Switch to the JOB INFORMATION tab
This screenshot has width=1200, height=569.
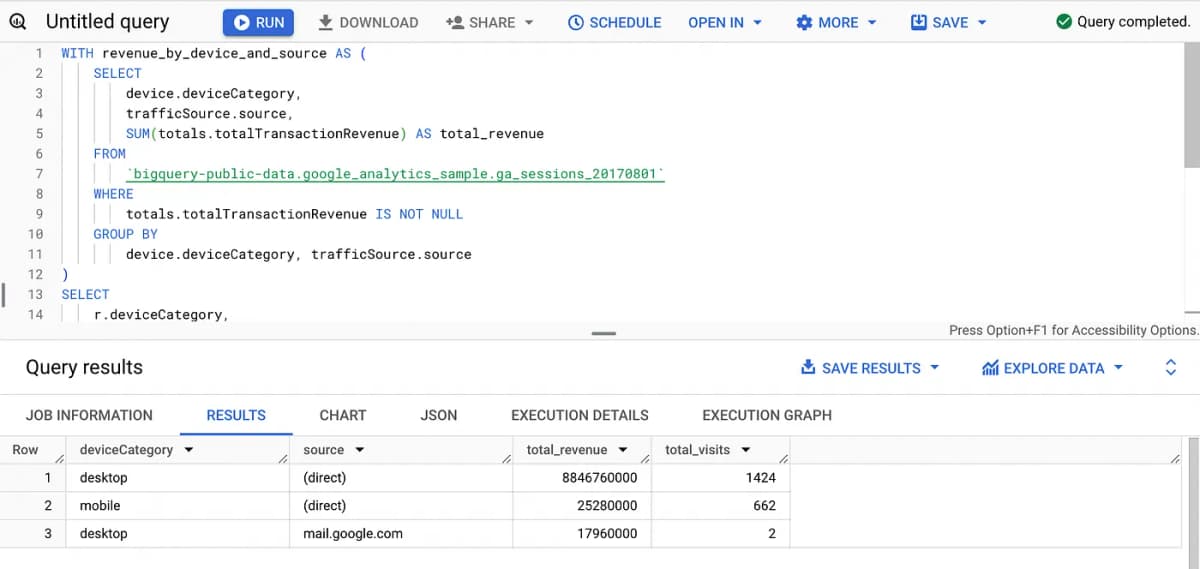point(89,415)
